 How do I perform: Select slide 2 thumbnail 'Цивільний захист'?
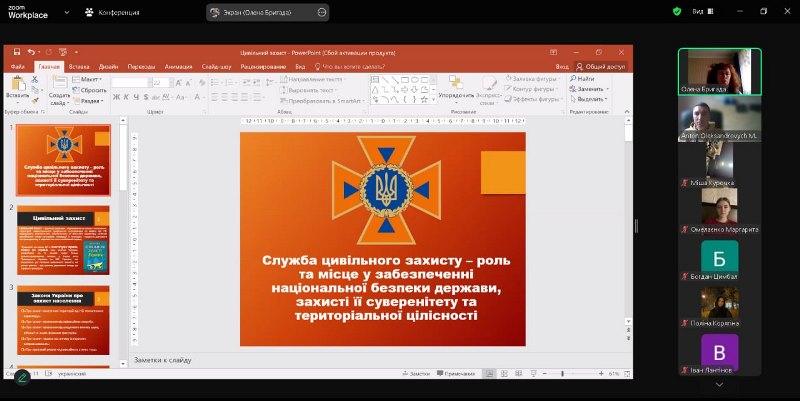coord(63,240)
